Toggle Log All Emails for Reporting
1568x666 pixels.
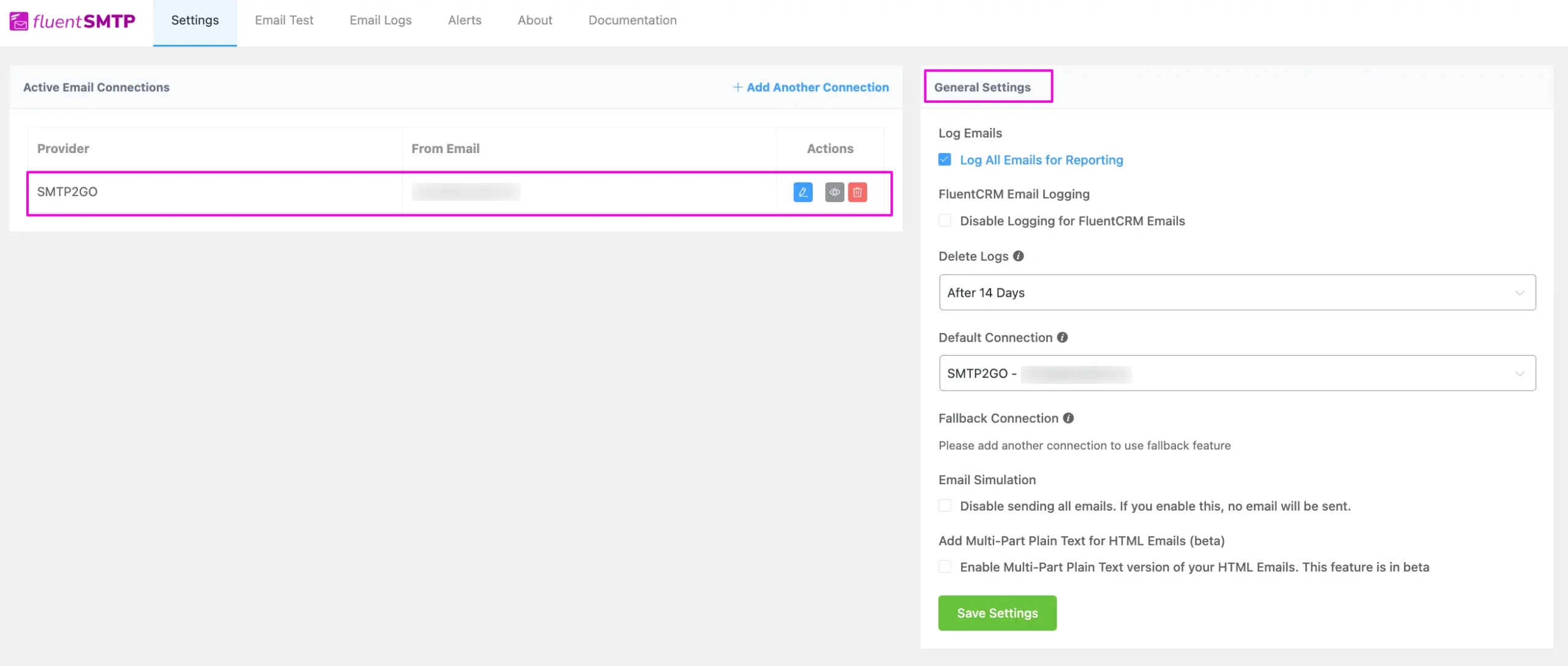tap(944, 160)
